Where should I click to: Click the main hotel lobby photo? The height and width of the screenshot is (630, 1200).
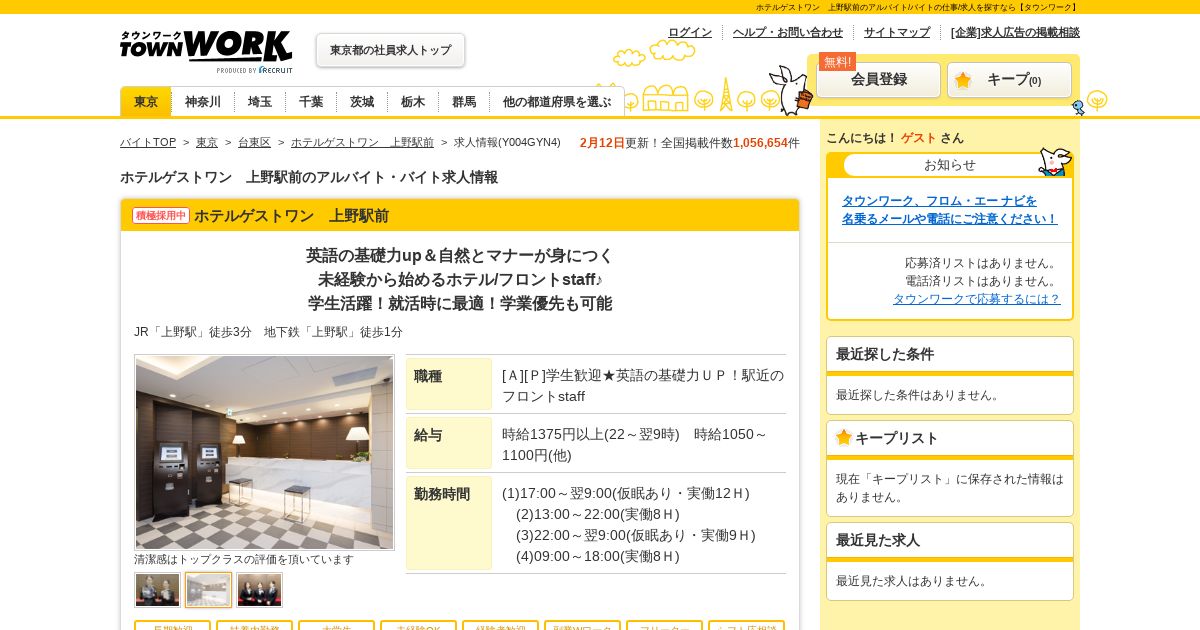click(x=264, y=452)
